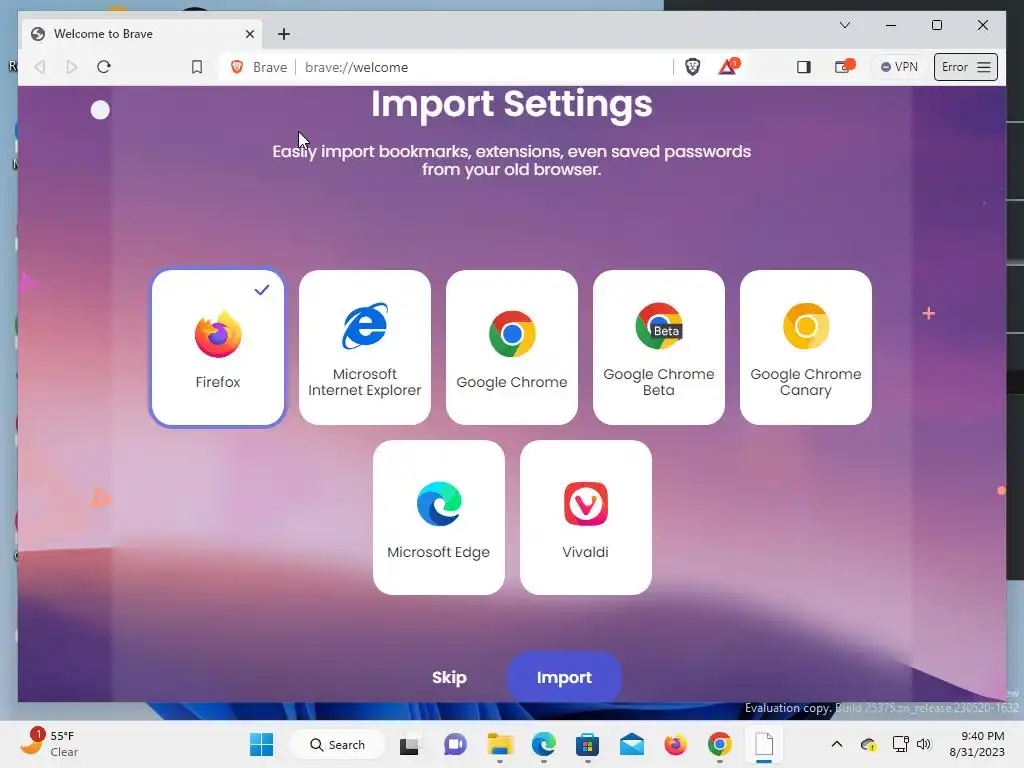Open Brave Shields lion icon
The height and width of the screenshot is (768, 1024).
click(x=692, y=67)
